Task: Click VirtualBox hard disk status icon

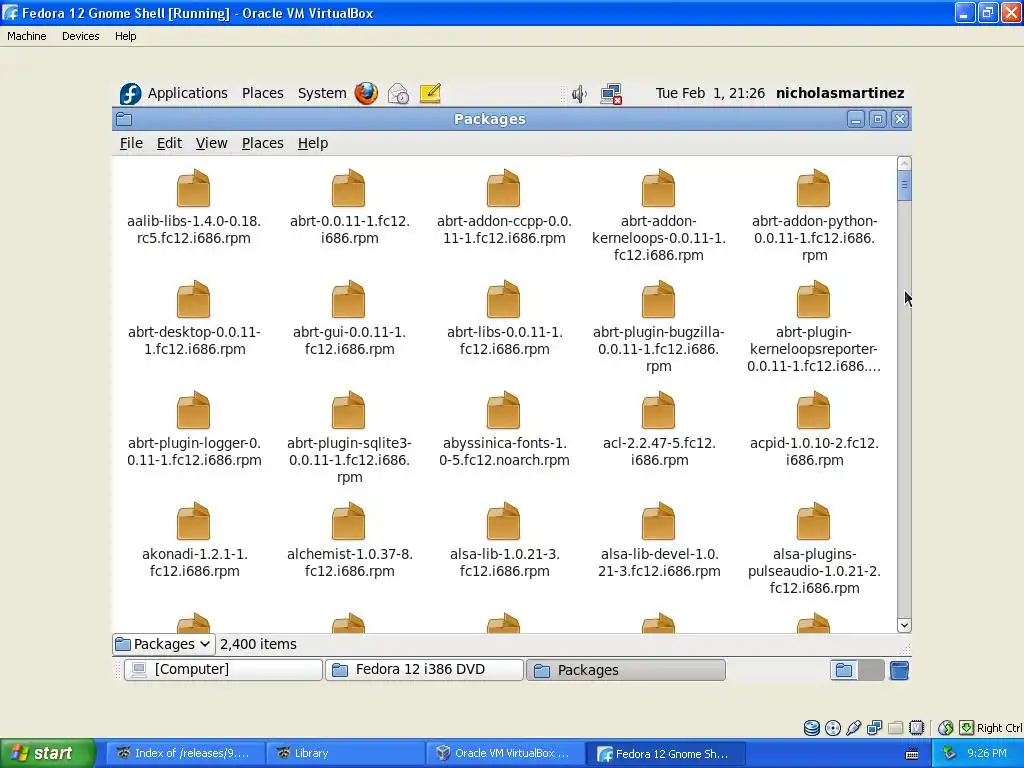Action: 811,728
